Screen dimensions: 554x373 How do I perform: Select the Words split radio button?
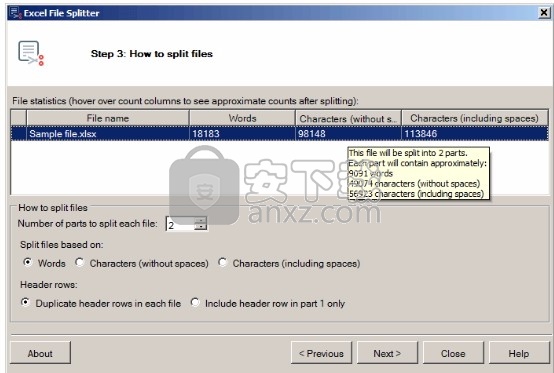click(27, 262)
